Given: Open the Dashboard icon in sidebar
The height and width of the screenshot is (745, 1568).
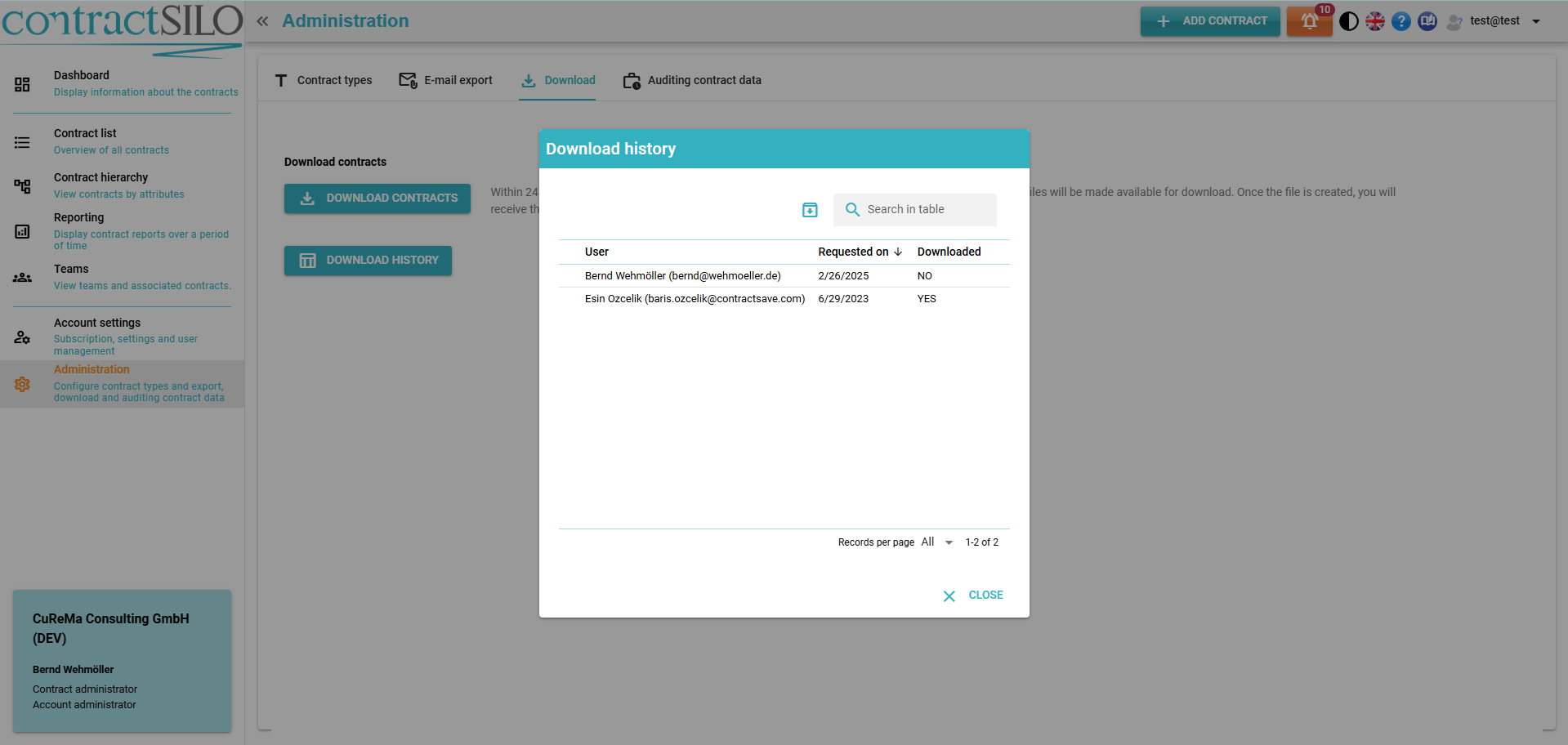Looking at the screenshot, I should (22, 84).
